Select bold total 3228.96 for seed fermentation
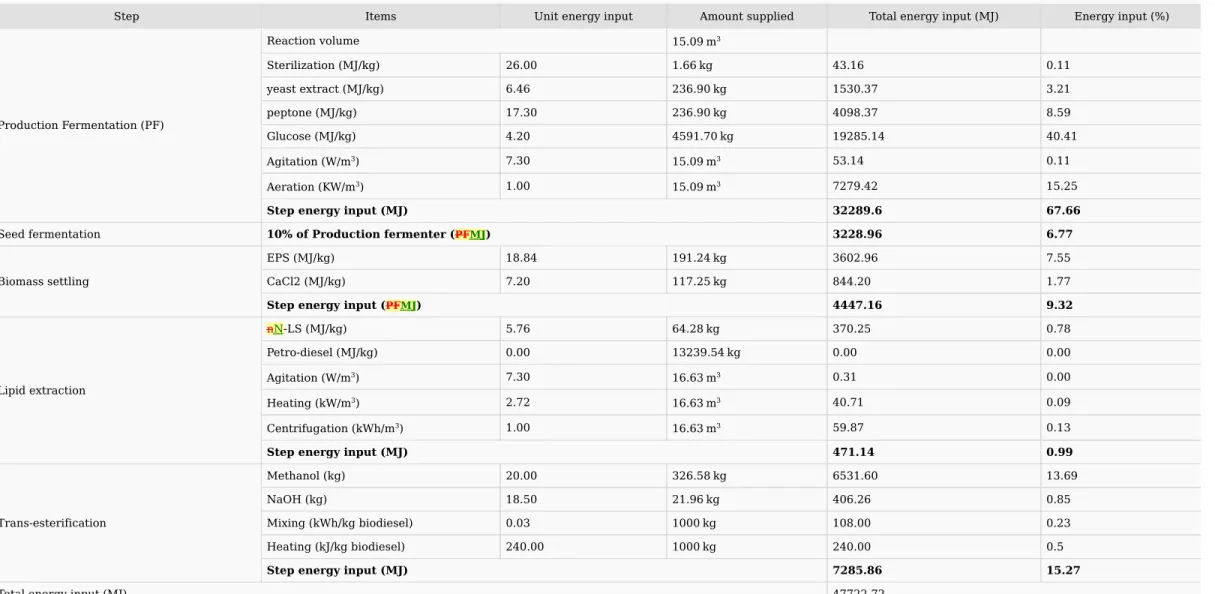The image size is (1215, 594). 857,234
